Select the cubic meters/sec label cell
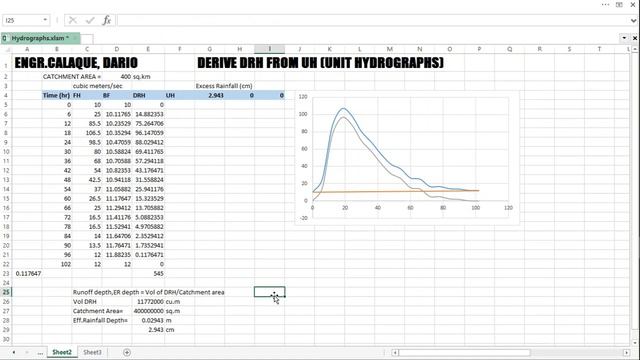Screen dimensions: 640x360 coord(98,86)
